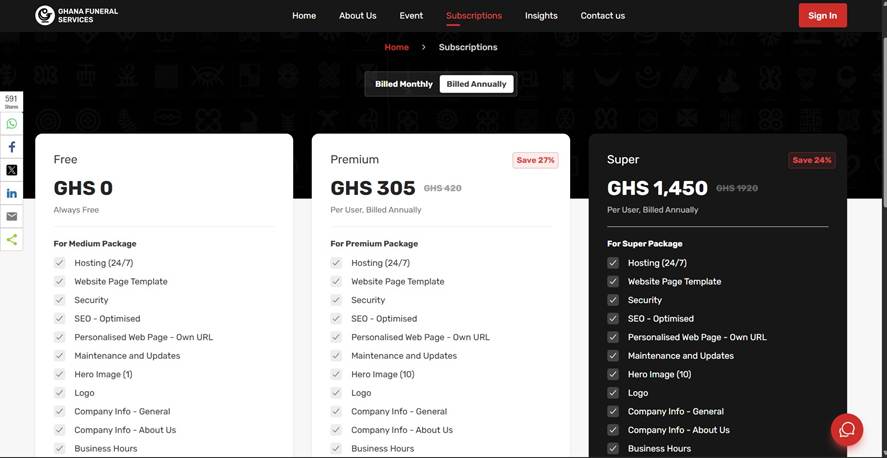This screenshot has height=458, width=887.
Task: Toggle Premium plan Personalised Web Page checkbox
Action: tap(336, 338)
